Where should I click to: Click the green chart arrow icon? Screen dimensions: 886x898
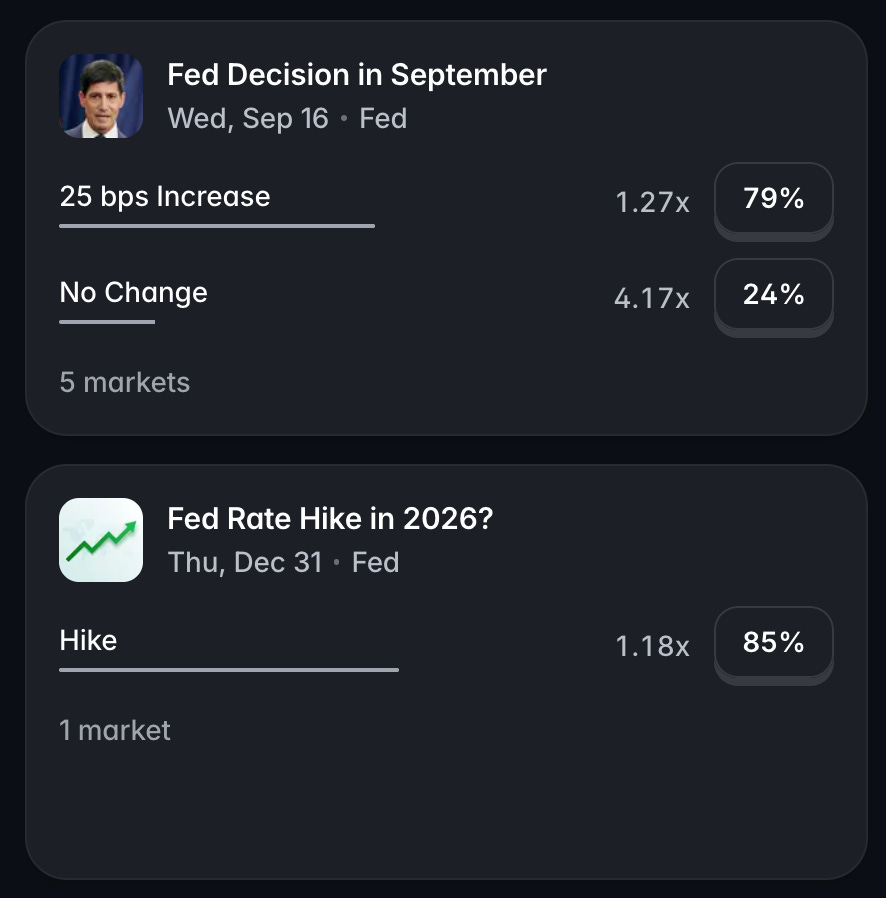tap(101, 540)
